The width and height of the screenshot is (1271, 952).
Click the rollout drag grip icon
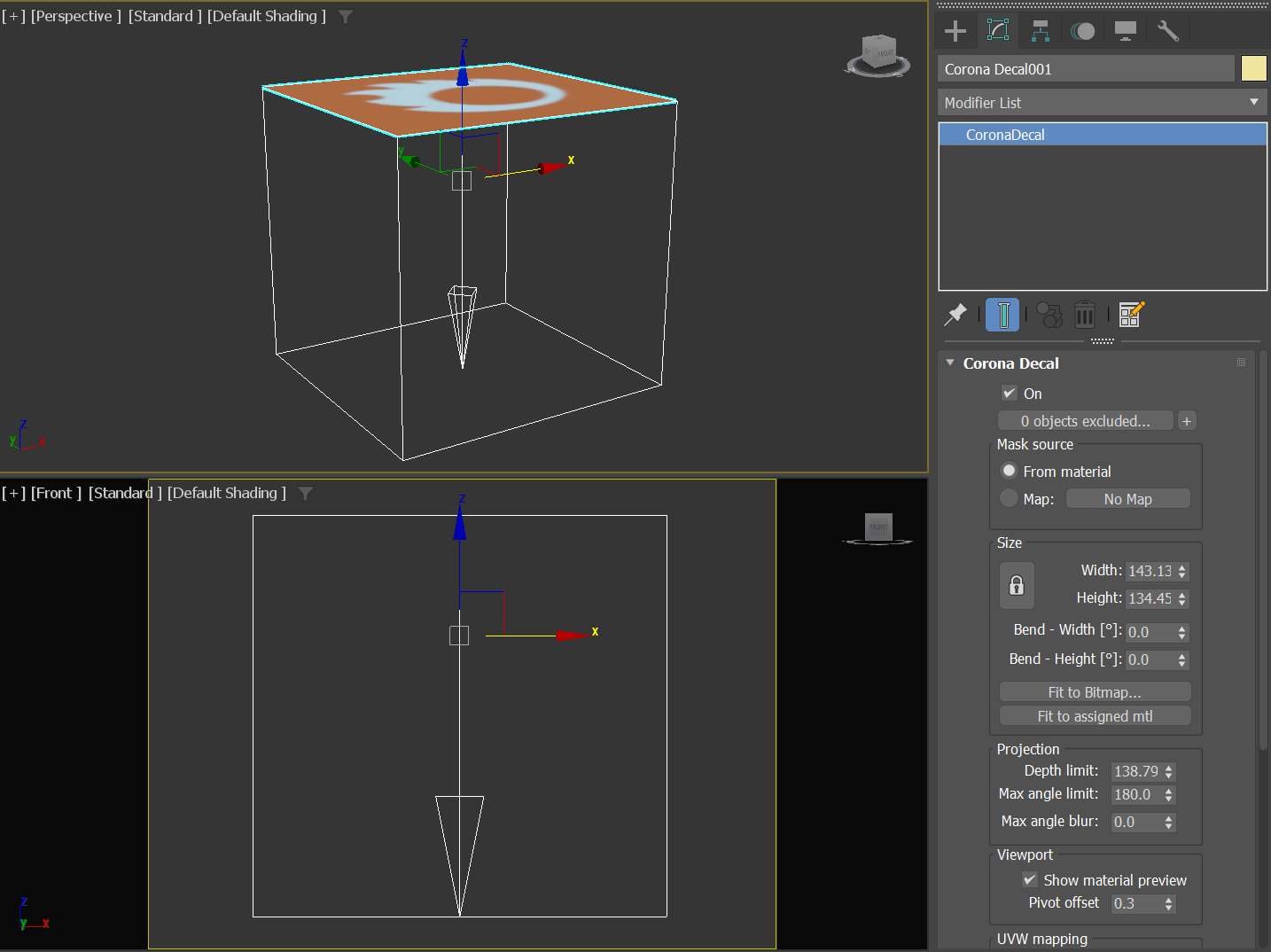[x=1241, y=362]
